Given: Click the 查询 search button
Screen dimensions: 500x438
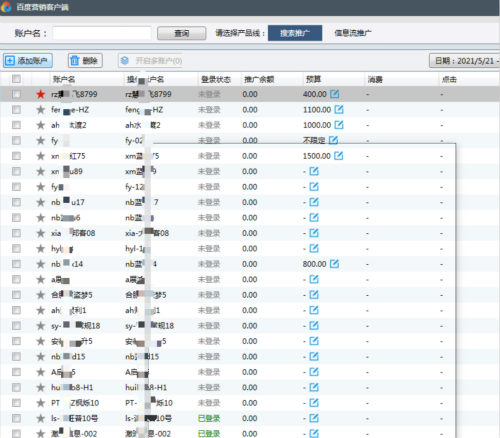Looking at the screenshot, I should point(182,33).
